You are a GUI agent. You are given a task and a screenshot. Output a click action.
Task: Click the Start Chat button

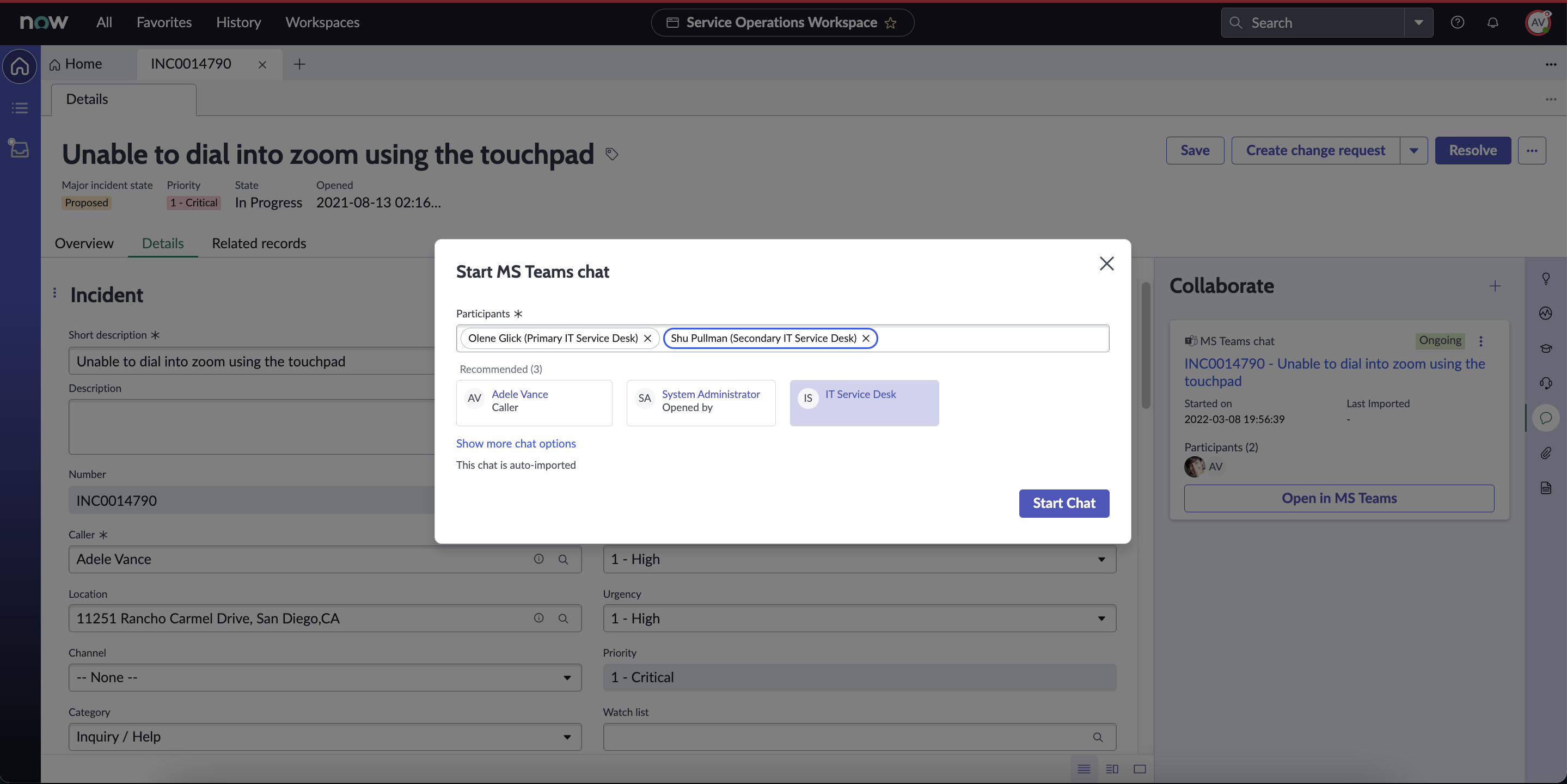tap(1063, 503)
